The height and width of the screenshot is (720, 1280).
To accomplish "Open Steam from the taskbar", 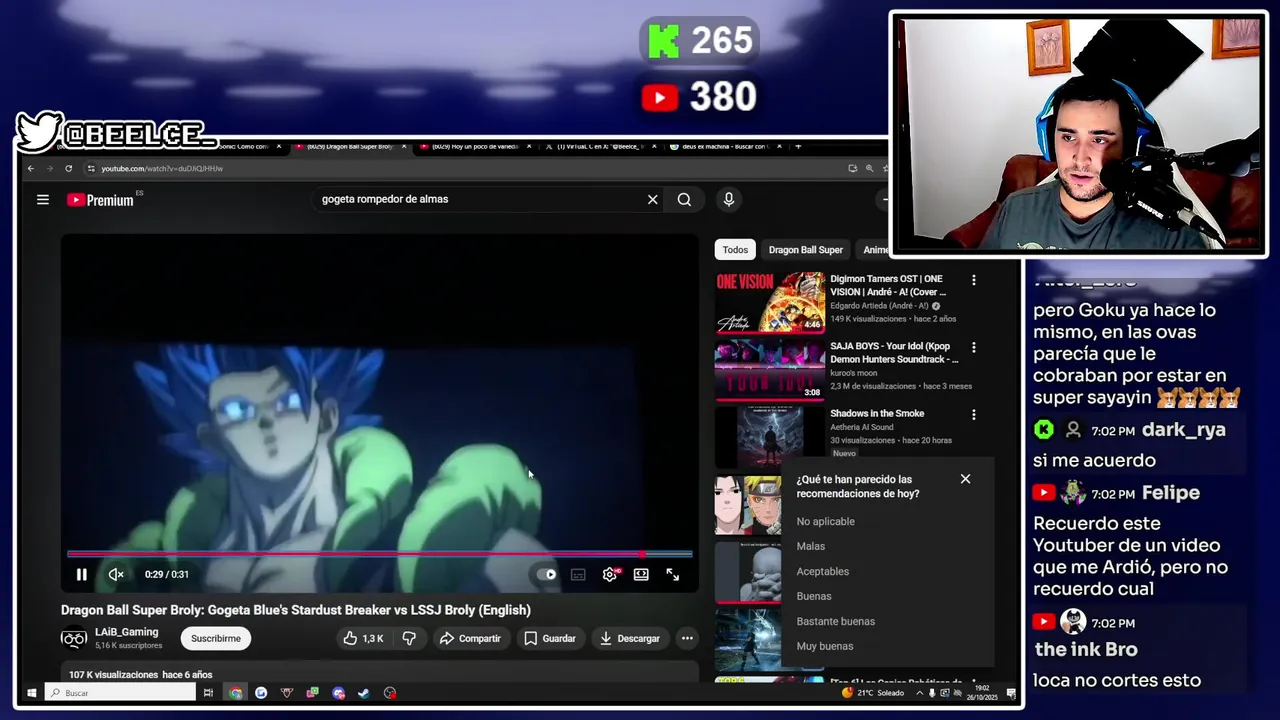I will tap(364, 693).
